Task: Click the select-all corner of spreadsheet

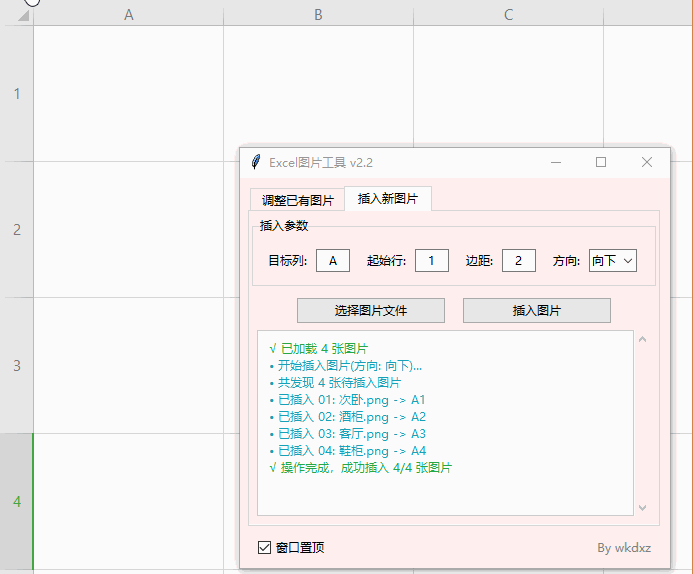Action: (17, 15)
